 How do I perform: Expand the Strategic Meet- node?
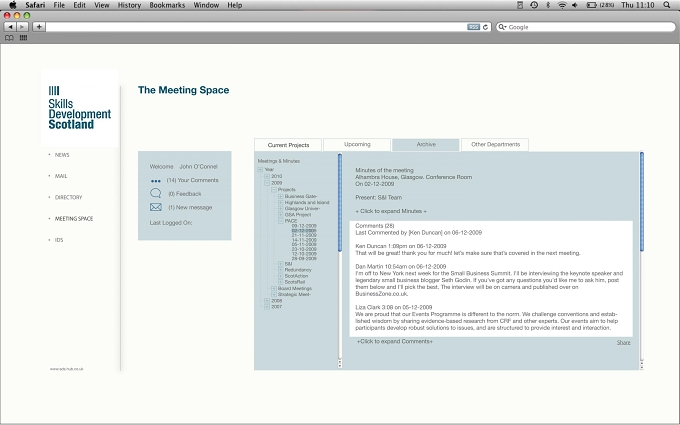[x=274, y=294]
